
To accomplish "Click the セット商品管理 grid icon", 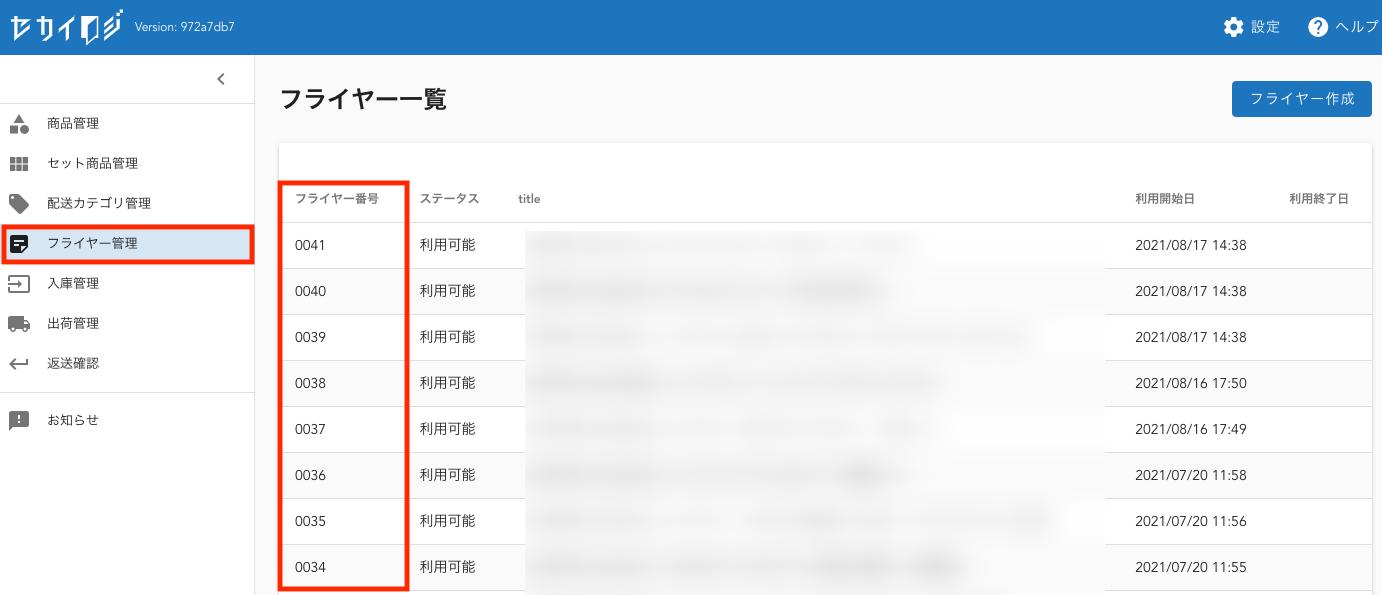I will pyautogui.click(x=19, y=164).
